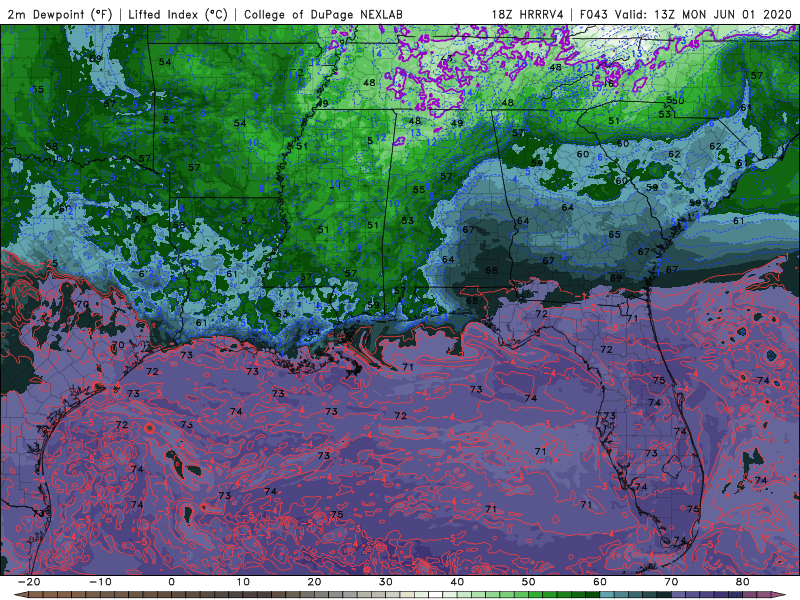This screenshot has width=800, height=600.
Task: Click the dewpoint value 69 near the Georgia-Florida border
Action: [616, 278]
